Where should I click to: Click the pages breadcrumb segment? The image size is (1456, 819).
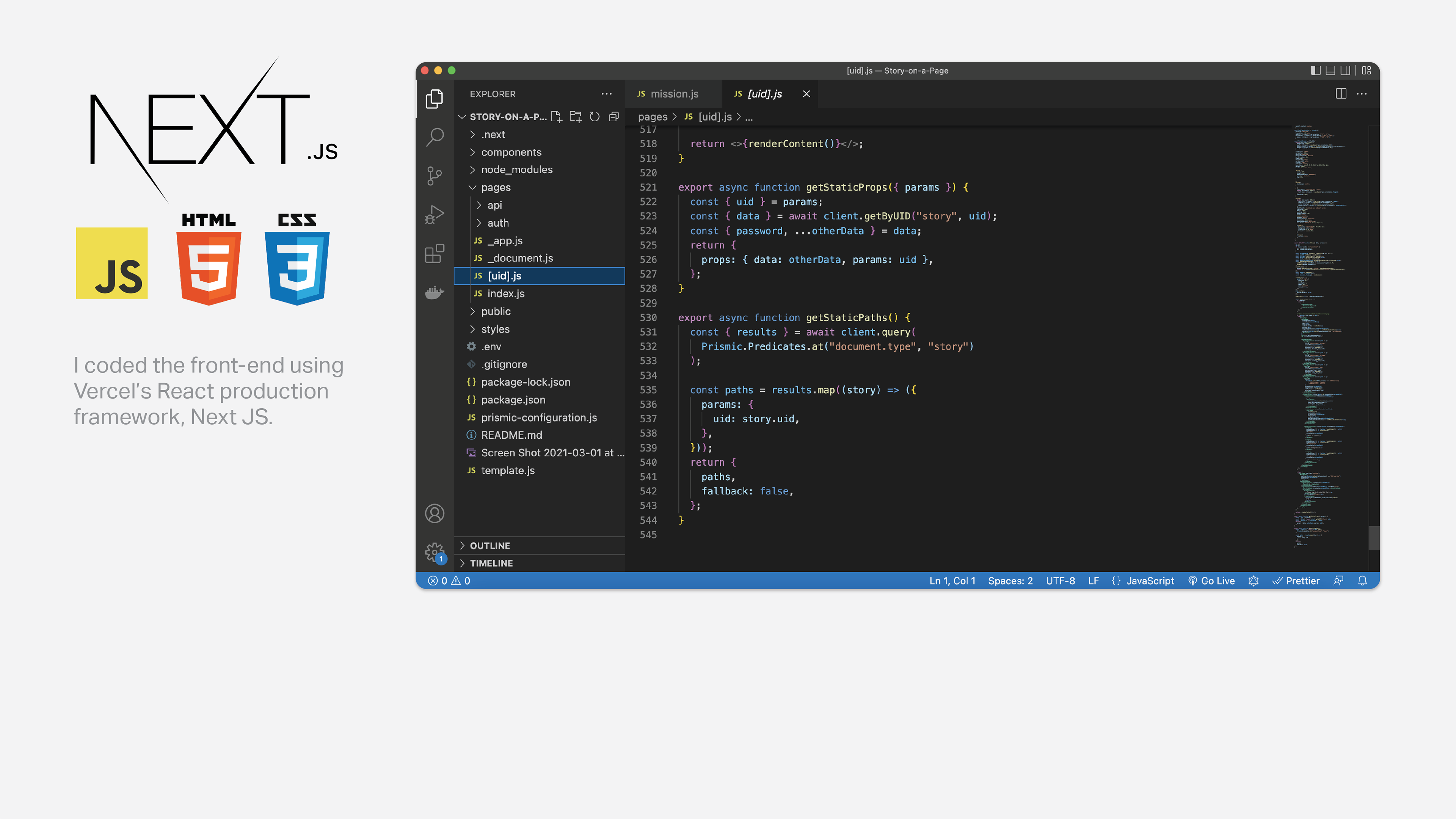(x=652, y=117)
